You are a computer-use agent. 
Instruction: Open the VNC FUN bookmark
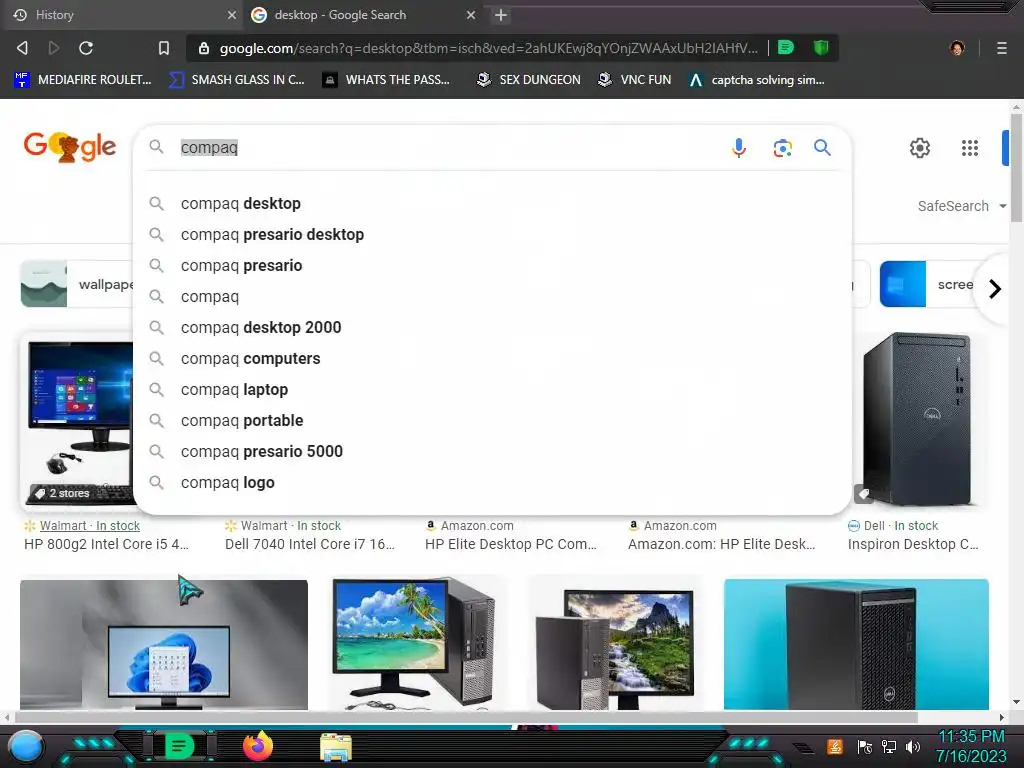click(x=634, y=80)
